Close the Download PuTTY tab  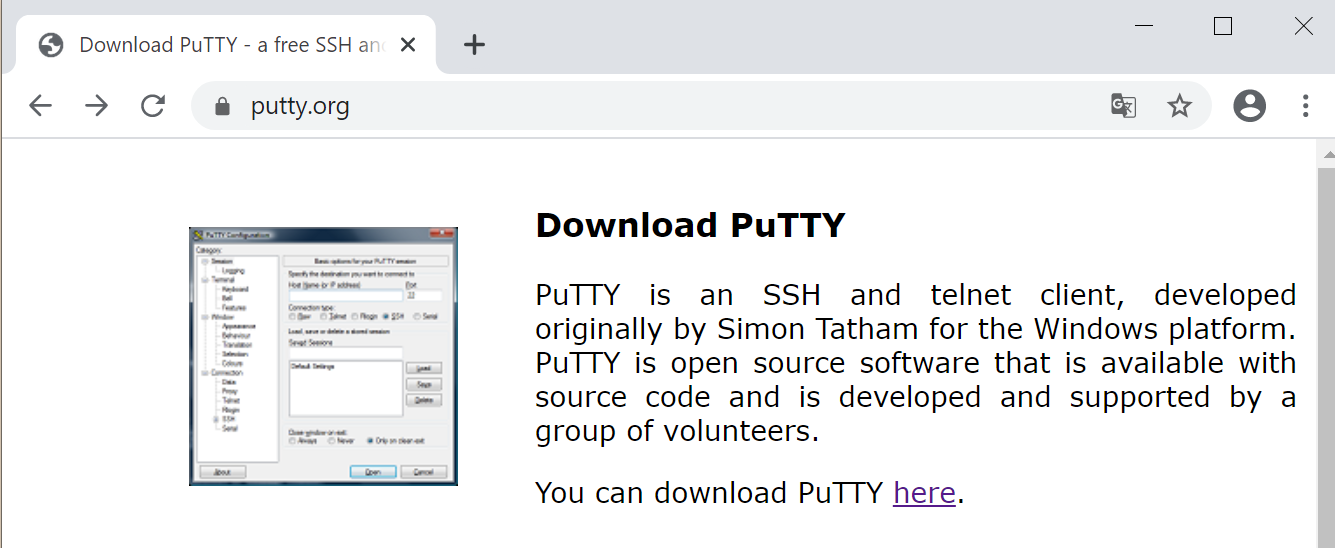point(408,45)
